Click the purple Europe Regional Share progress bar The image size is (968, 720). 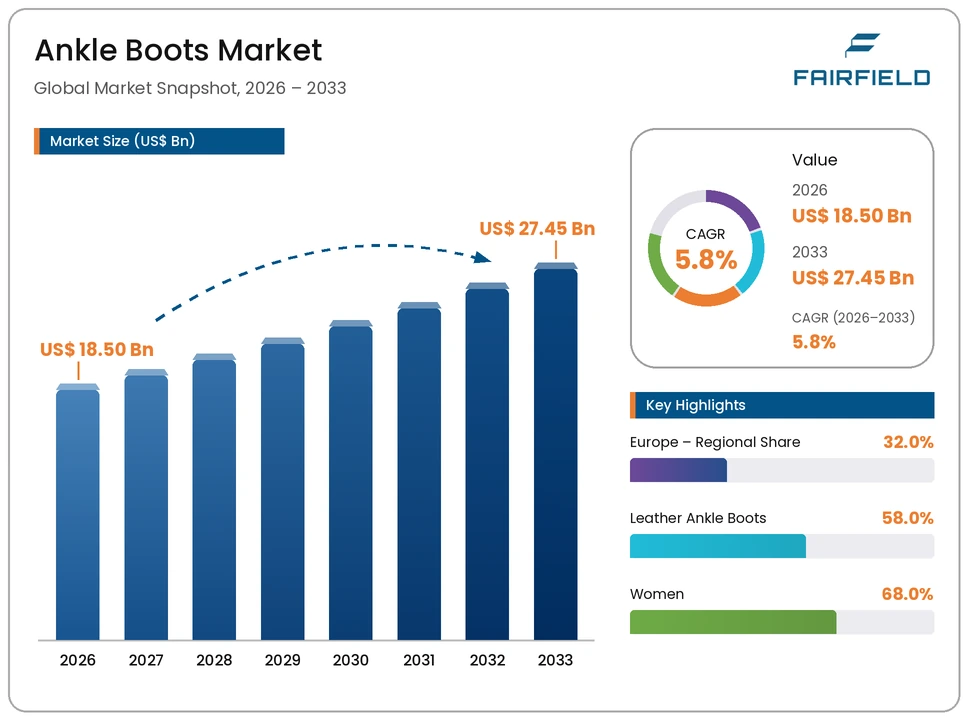pos(678,471)
